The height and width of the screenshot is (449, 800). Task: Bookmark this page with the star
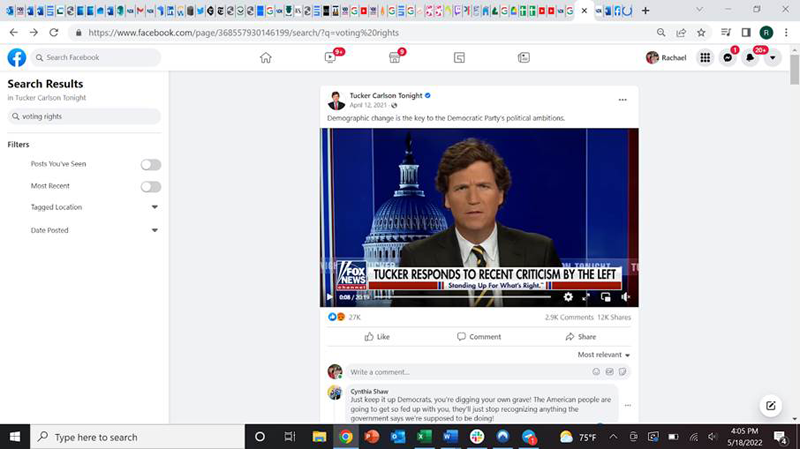701,32
